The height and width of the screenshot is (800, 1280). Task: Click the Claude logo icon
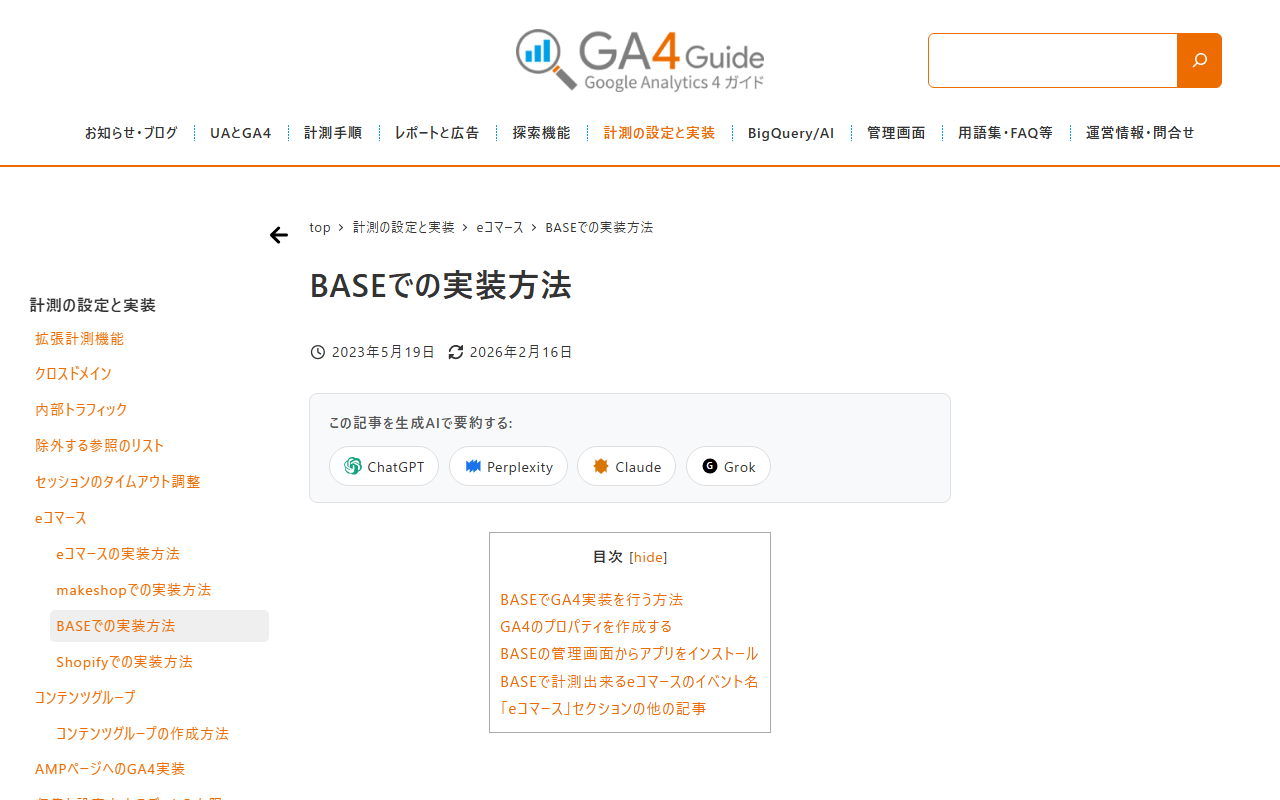601,466
